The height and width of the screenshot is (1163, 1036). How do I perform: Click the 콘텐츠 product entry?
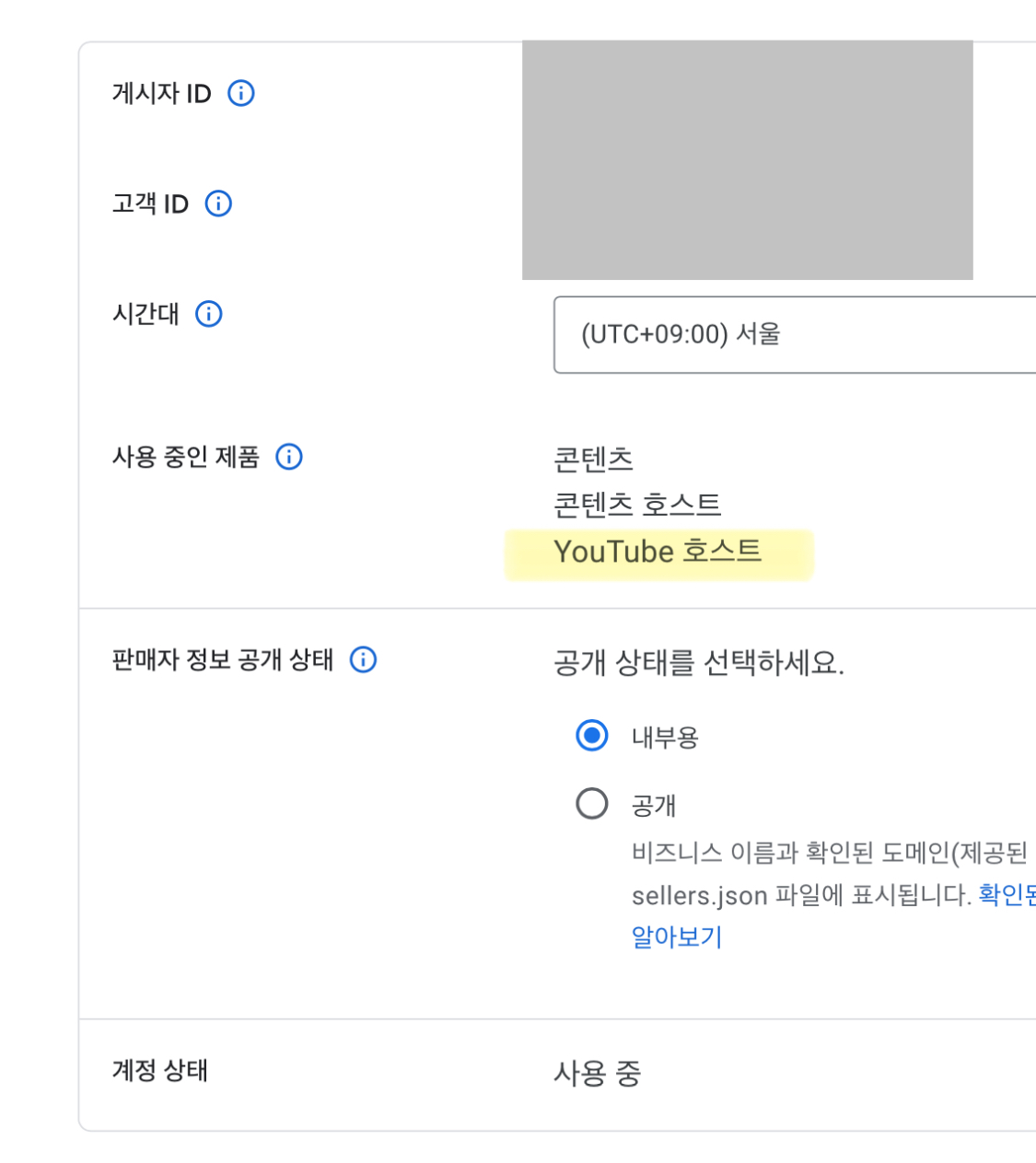[593, 459]
